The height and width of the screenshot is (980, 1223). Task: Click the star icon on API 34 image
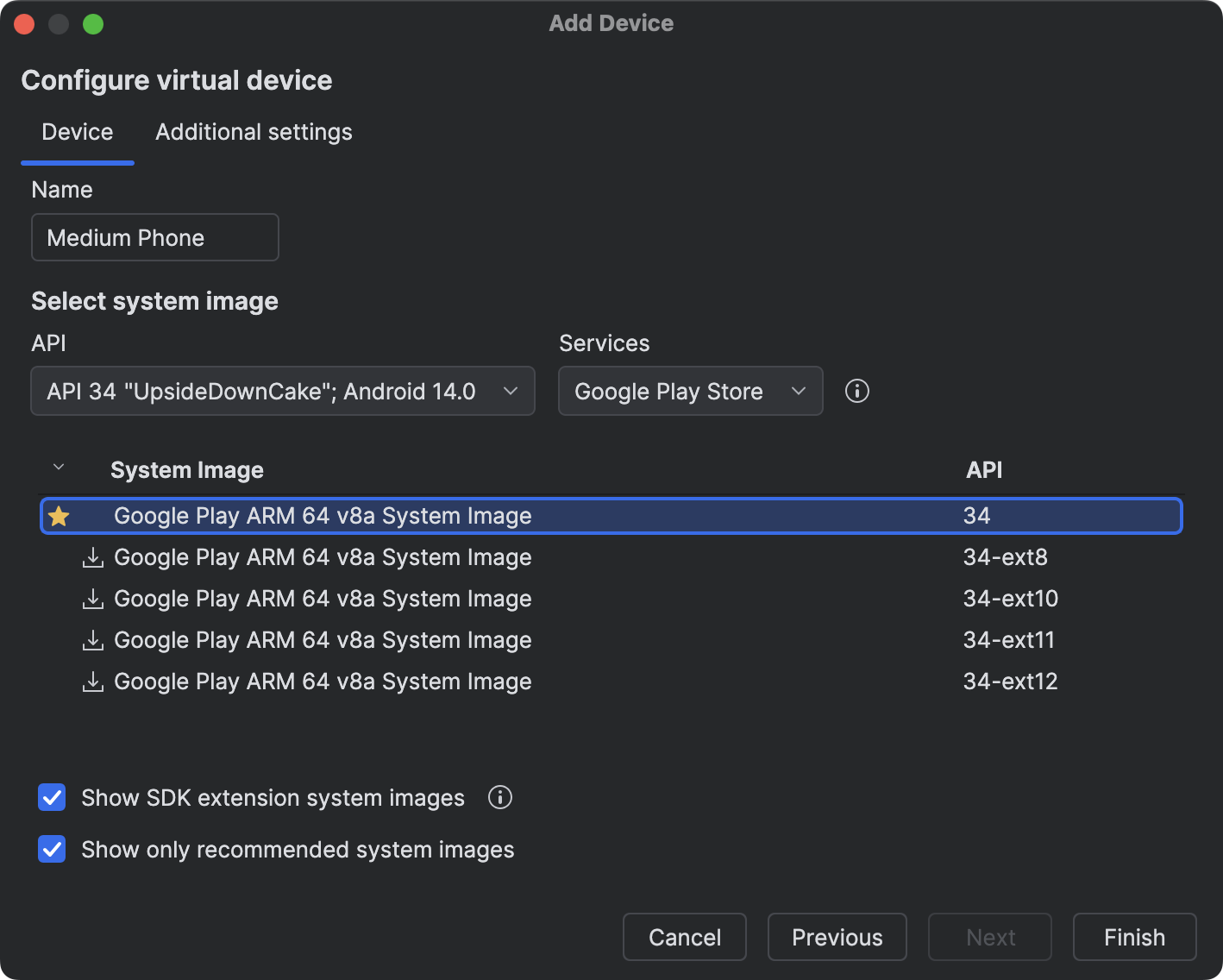(59, 517)
